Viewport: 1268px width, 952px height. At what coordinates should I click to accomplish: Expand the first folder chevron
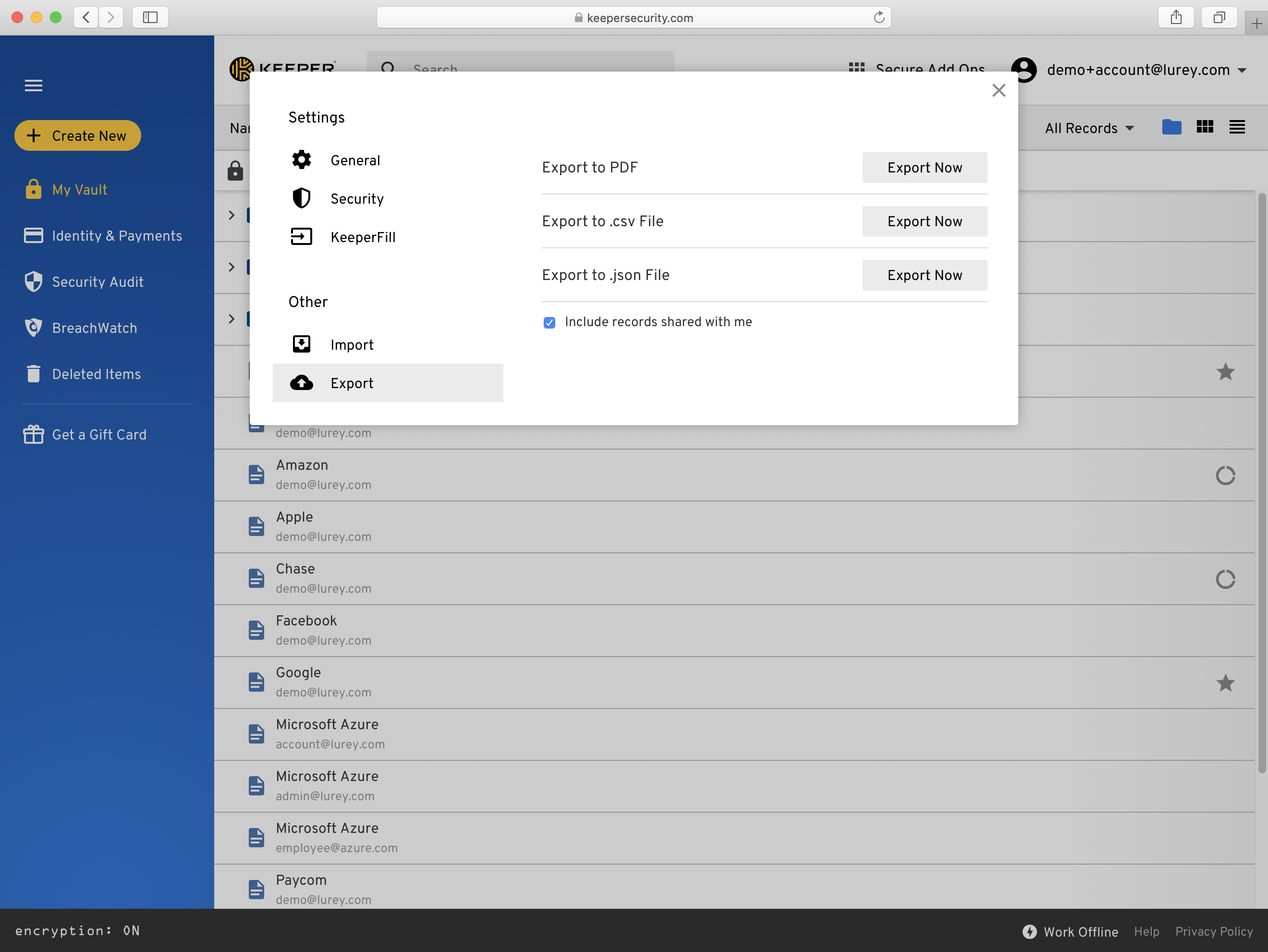[232, 215]
